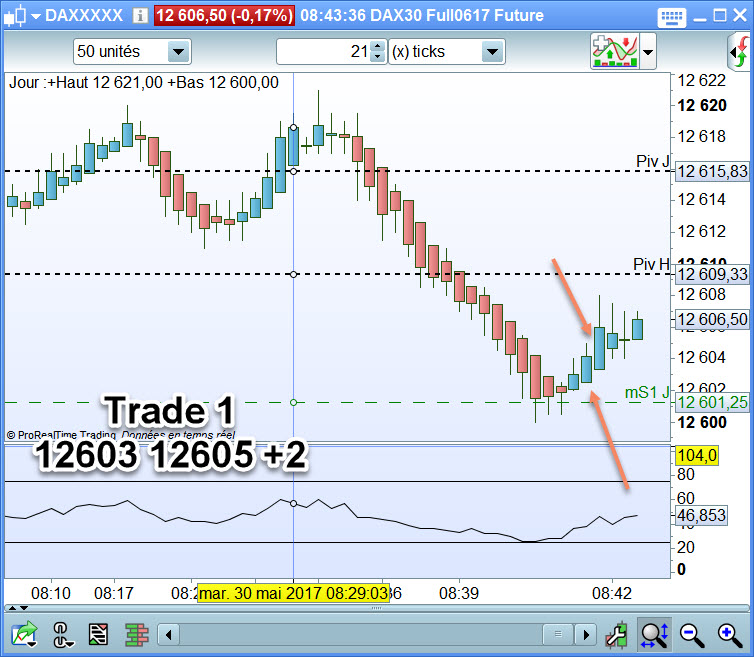The height and width of the screenshot is (657, 754).
Task: Click the zoom in magnifier icon
Action: (729, 635)
